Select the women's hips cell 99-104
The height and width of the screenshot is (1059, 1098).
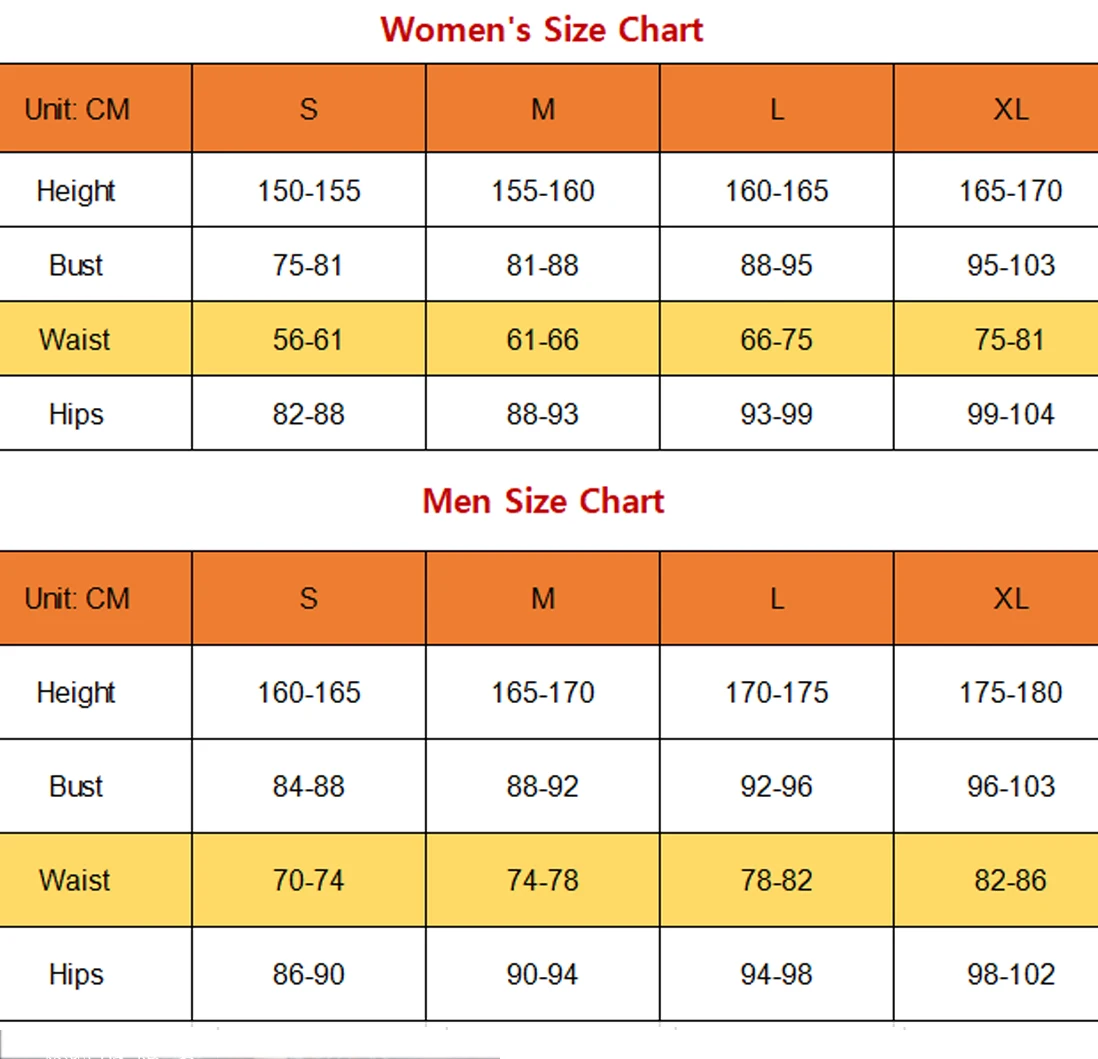[x=1010, y=414]
